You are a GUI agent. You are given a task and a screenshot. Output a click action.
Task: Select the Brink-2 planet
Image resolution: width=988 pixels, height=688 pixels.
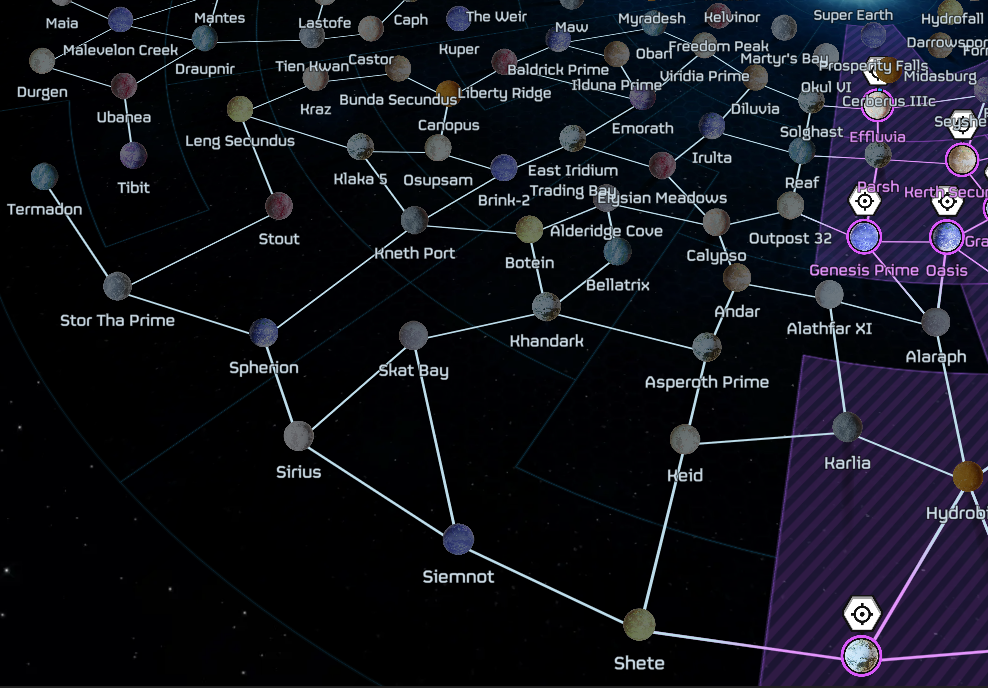pyautogui.click(x=503, y=168)
